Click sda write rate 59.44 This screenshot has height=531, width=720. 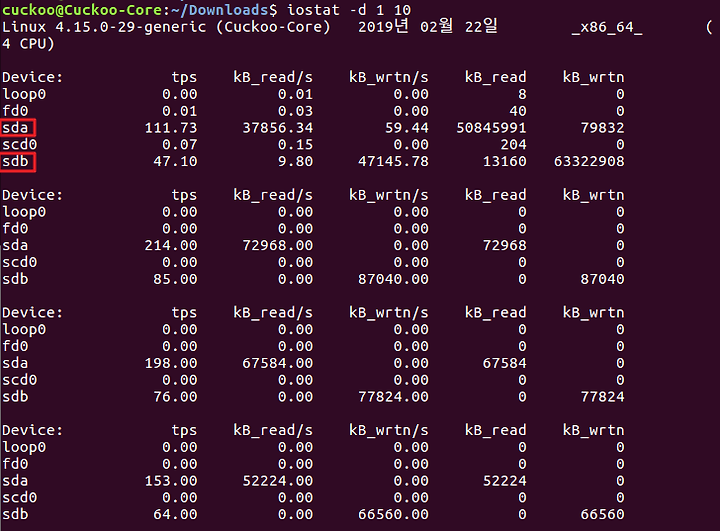tap(407, 128)
